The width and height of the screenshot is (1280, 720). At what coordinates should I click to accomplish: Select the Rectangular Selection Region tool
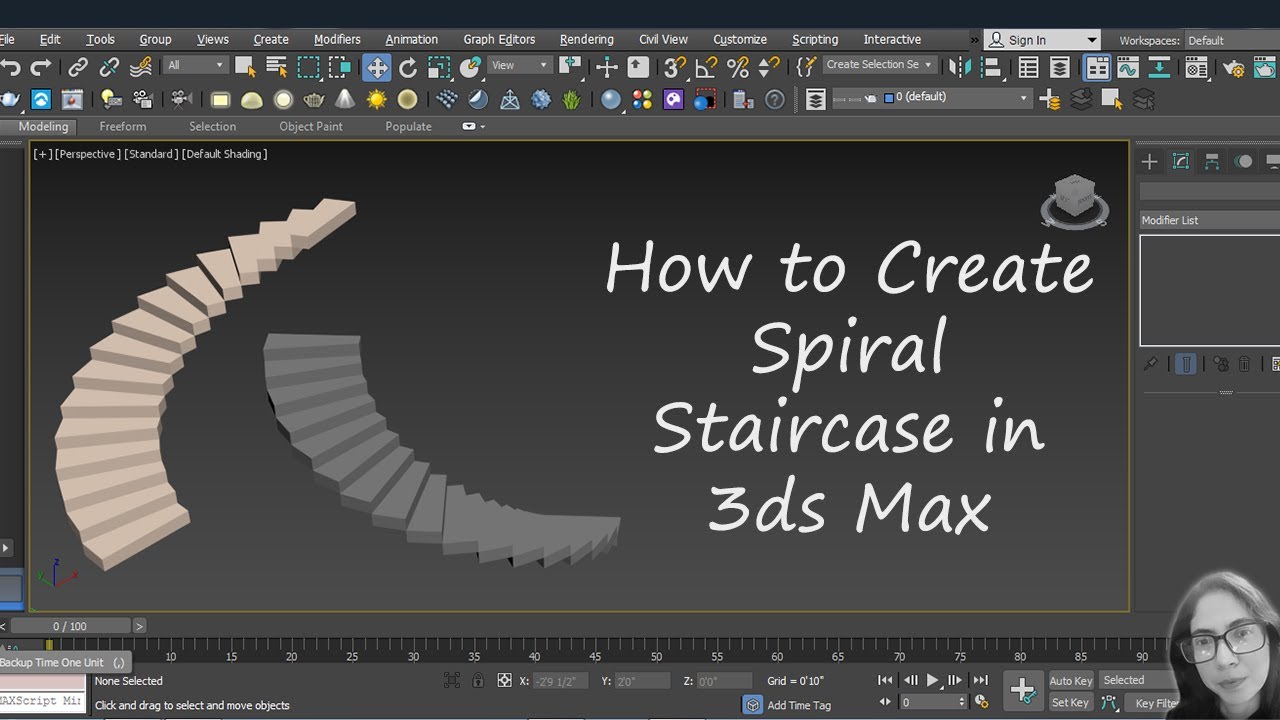[x=308, y=68]
